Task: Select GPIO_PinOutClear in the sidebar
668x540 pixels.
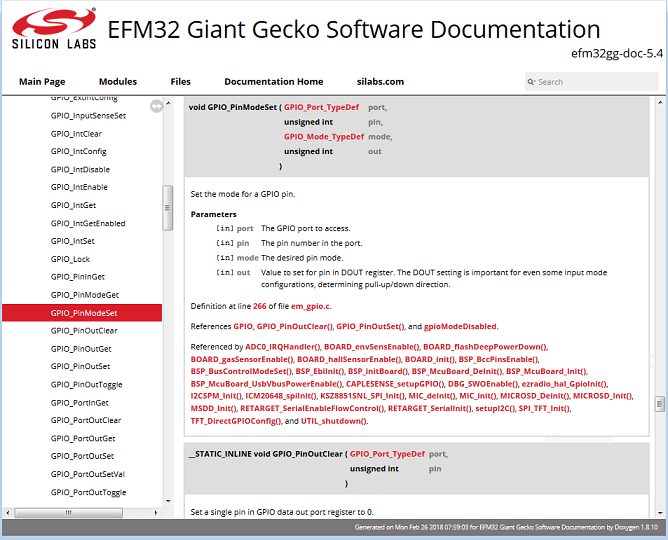Action: click(x=84, y=331)
